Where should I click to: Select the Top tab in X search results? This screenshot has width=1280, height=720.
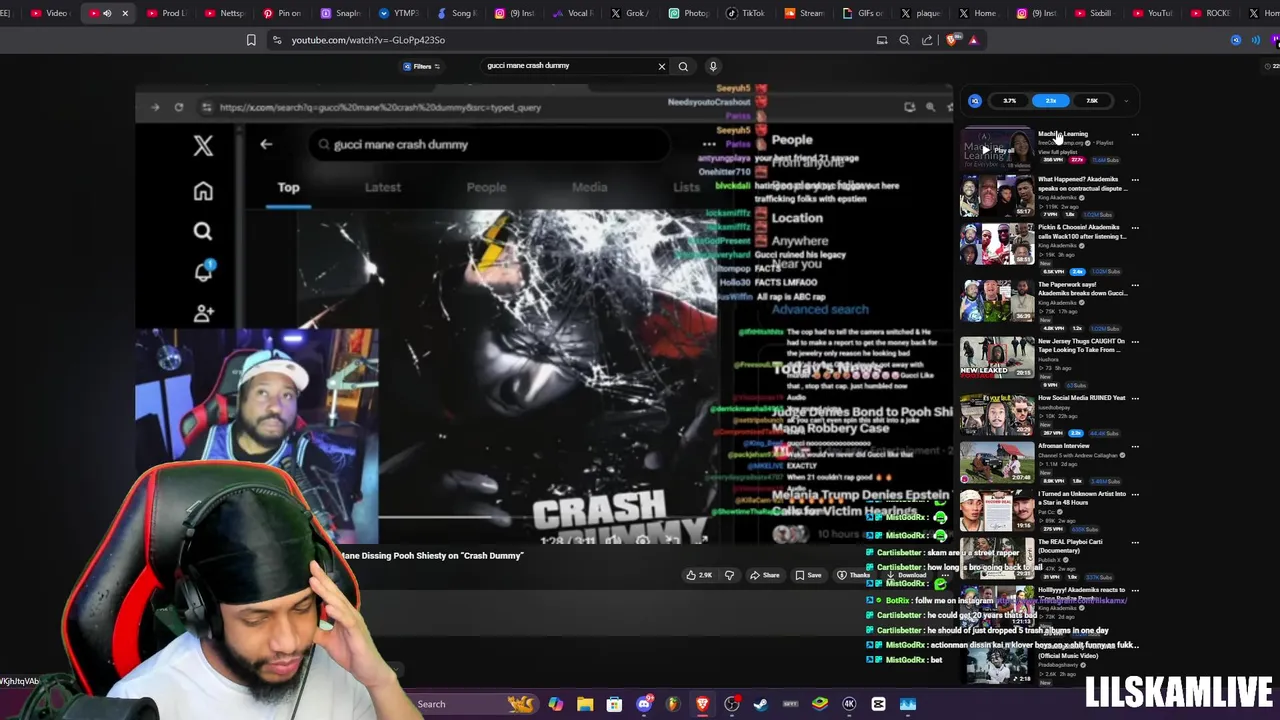(288, 187)
